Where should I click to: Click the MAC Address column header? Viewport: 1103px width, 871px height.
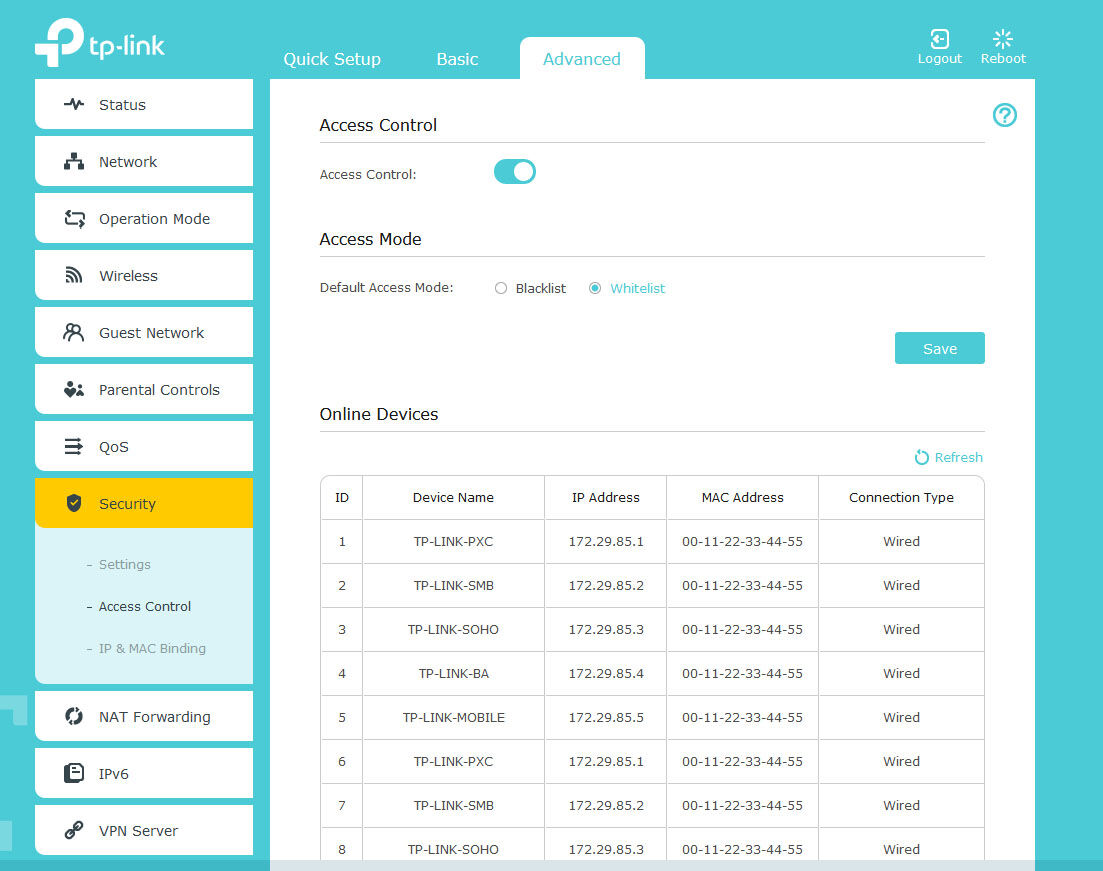tap(742, 497)
